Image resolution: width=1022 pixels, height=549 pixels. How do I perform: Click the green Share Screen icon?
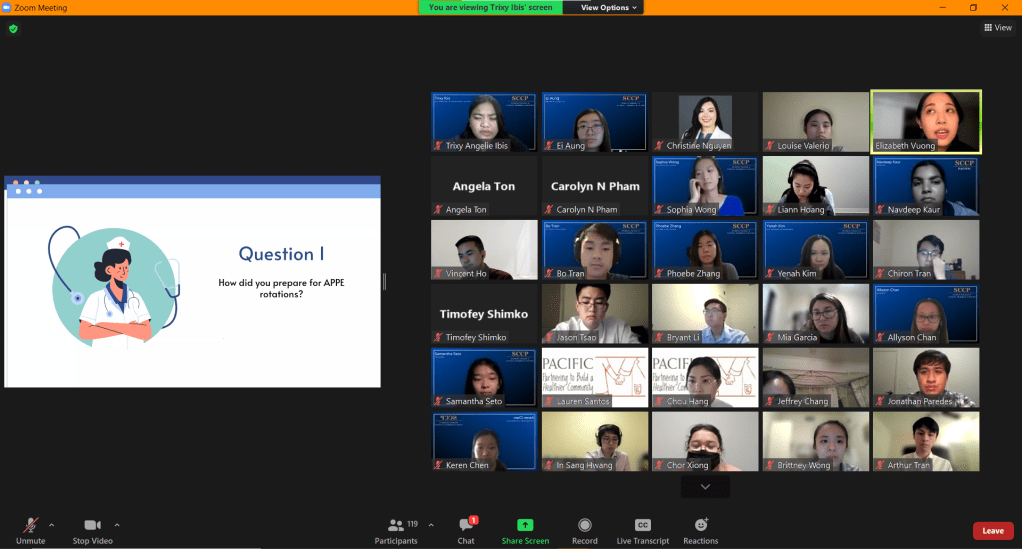(525, 530)
